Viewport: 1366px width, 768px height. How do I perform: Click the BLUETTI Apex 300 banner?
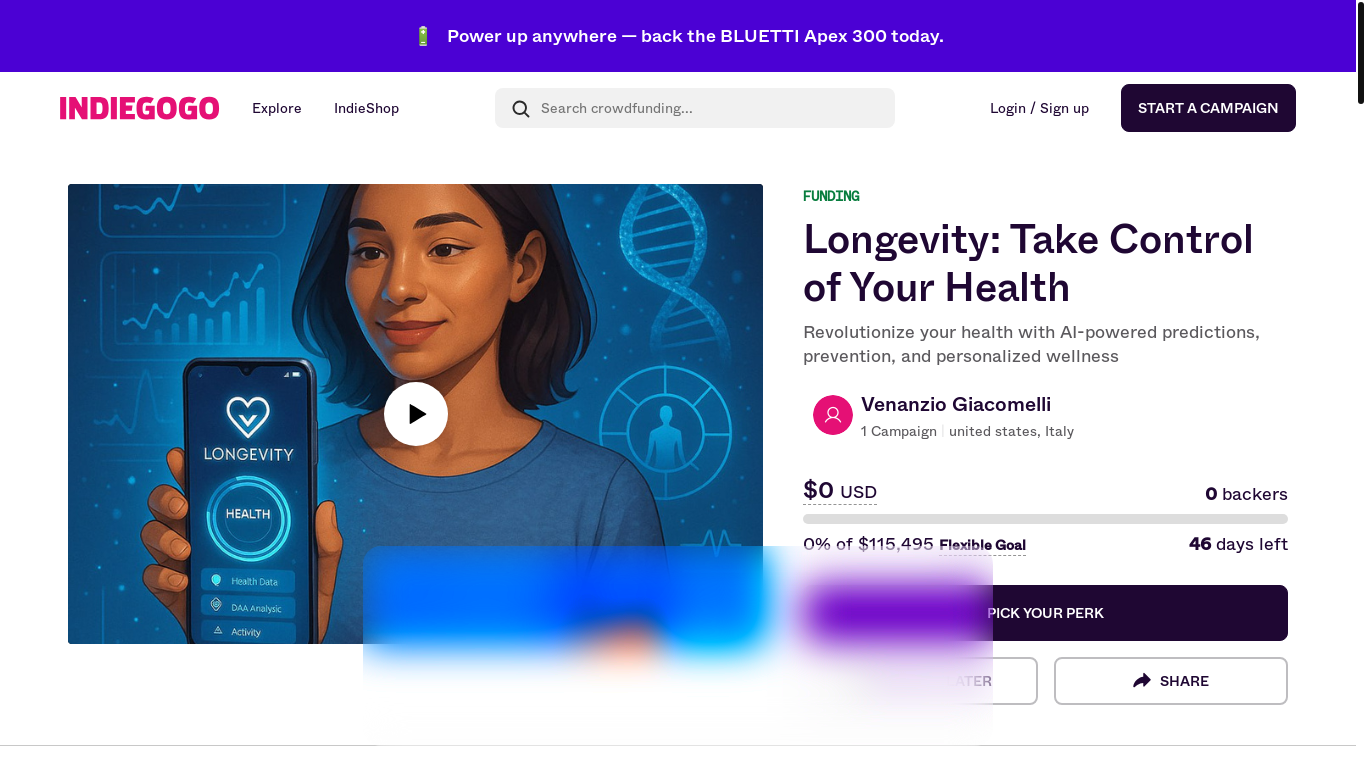point(694,36)
